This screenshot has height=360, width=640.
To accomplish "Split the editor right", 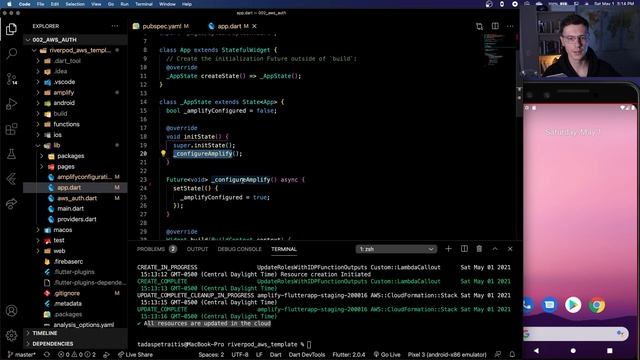I will (x=495, y=26).
